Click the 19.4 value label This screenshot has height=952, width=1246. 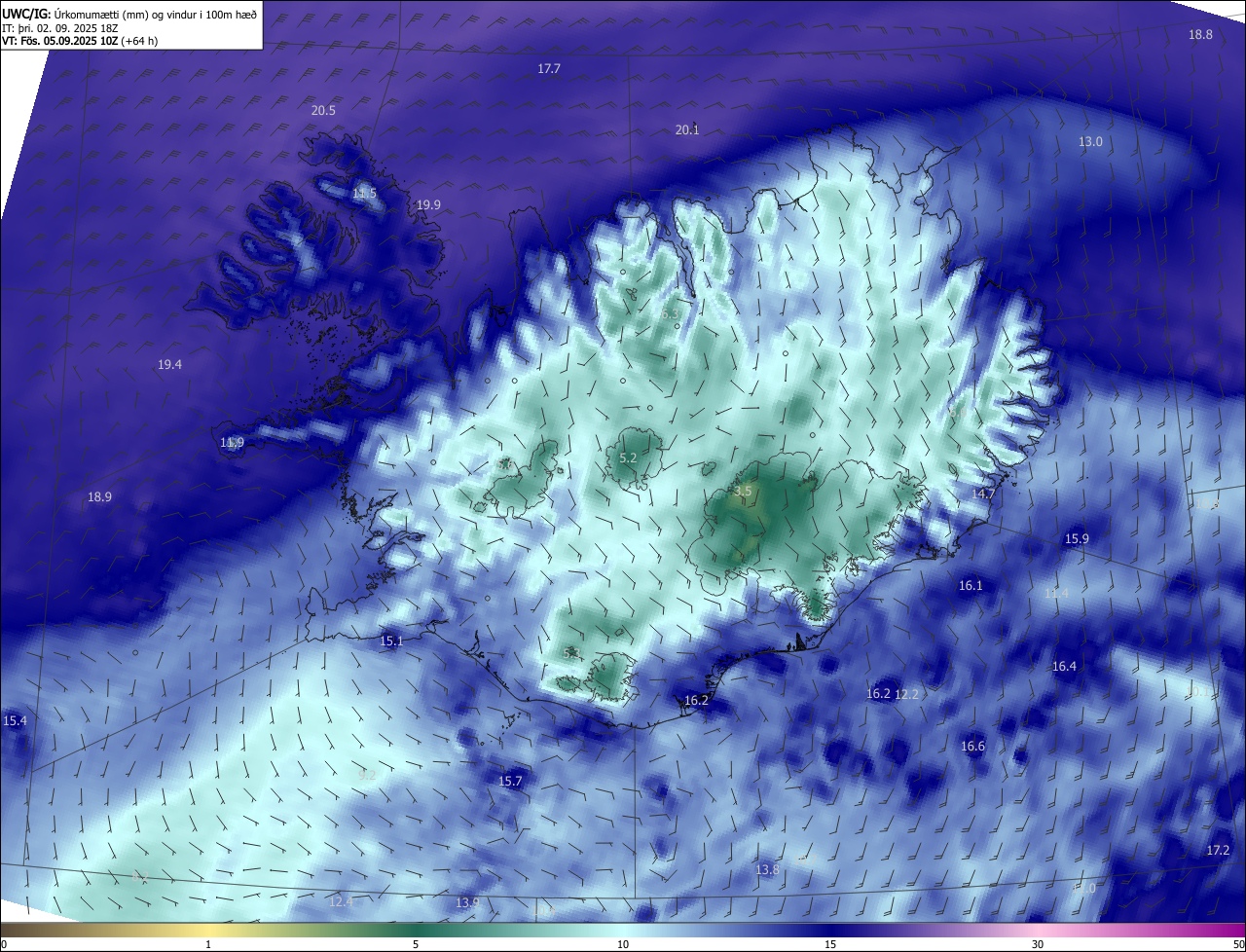pyautogui.click(x=169, y=365)
